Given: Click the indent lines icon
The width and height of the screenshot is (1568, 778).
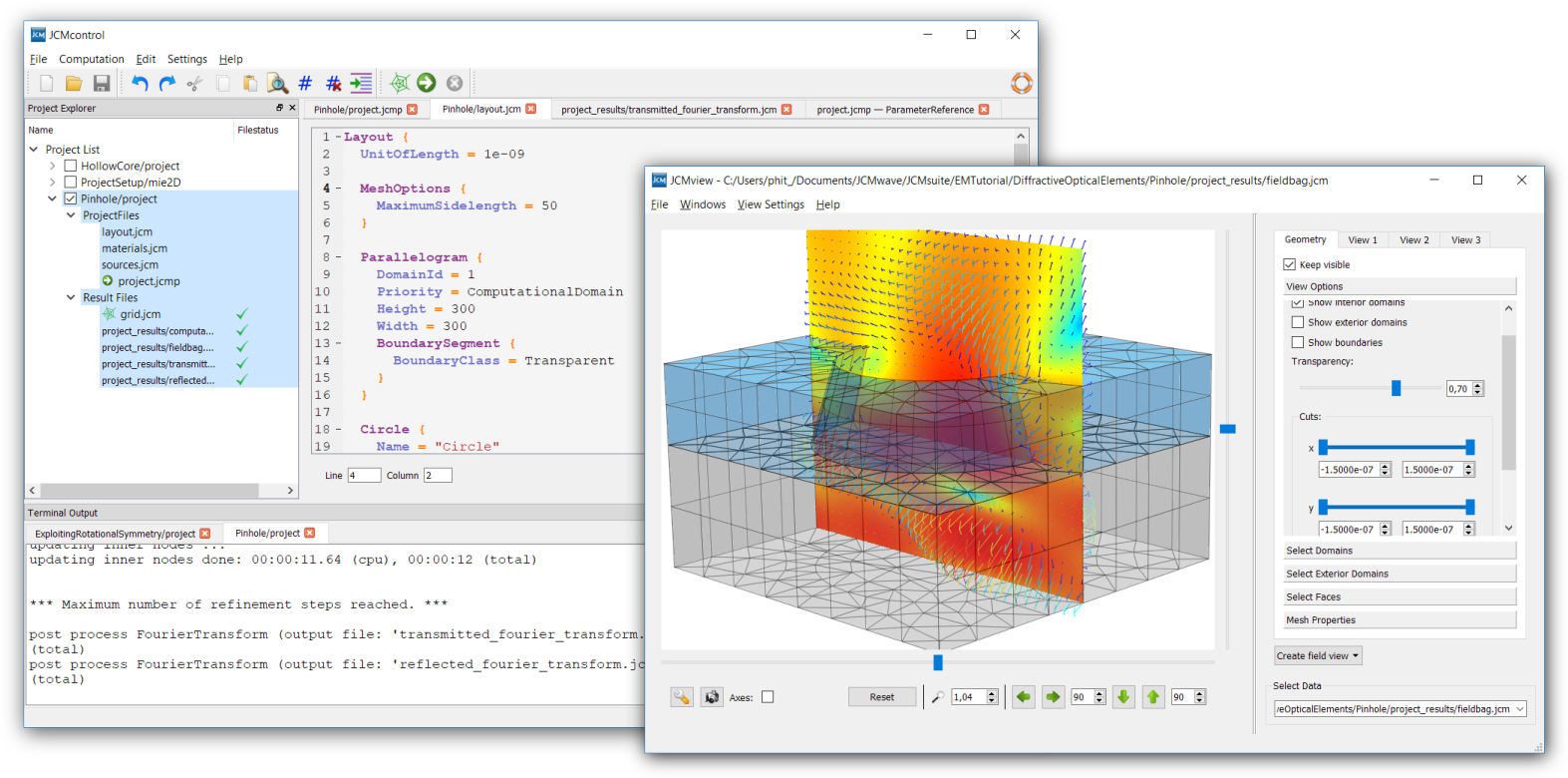Looking at the screenshot, I should pyautogui.click(x=361, y=84).
